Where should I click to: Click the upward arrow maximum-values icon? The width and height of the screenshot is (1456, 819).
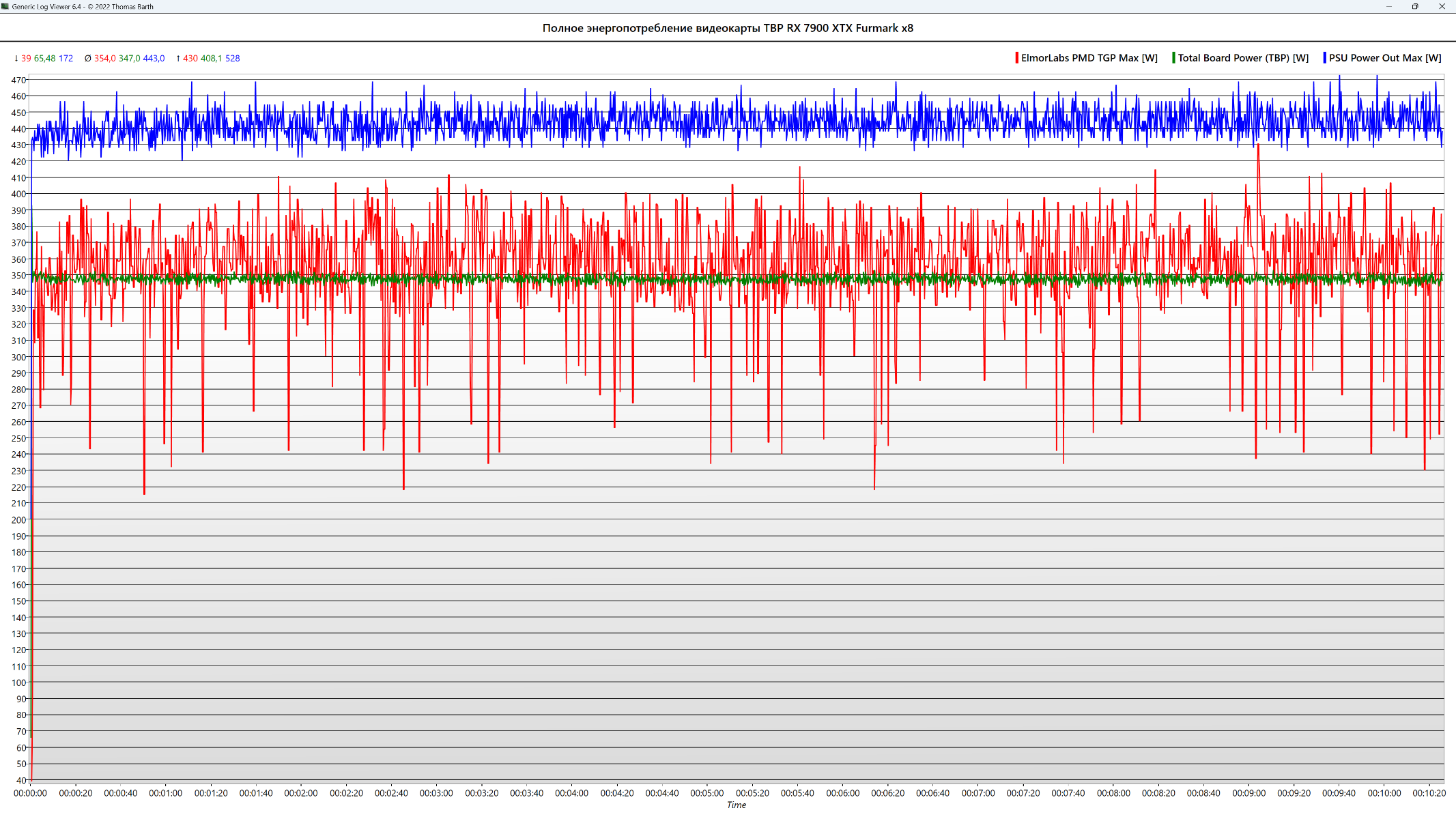click(x=178, y=59)
